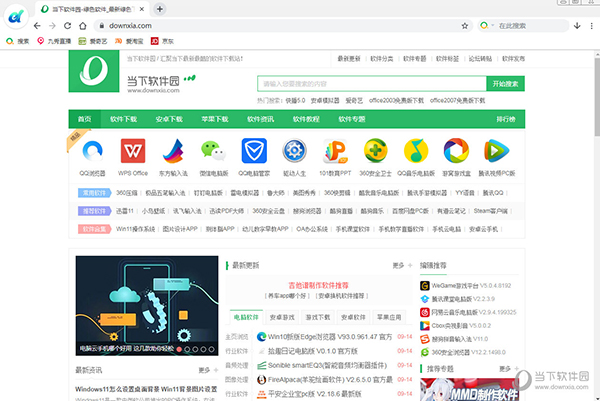
Task: Go to the browser home page icon
Action: click(83, 26)
